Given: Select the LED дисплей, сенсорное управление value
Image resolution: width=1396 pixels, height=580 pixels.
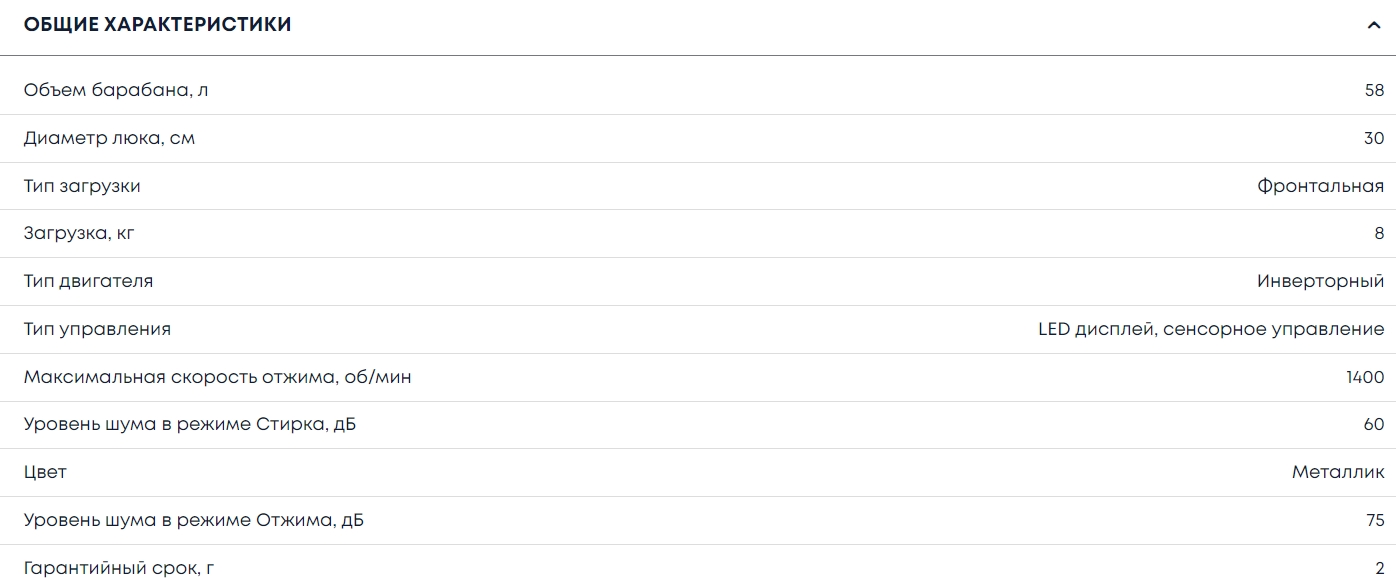Looking at the screenshot, I should point(1210,329).
